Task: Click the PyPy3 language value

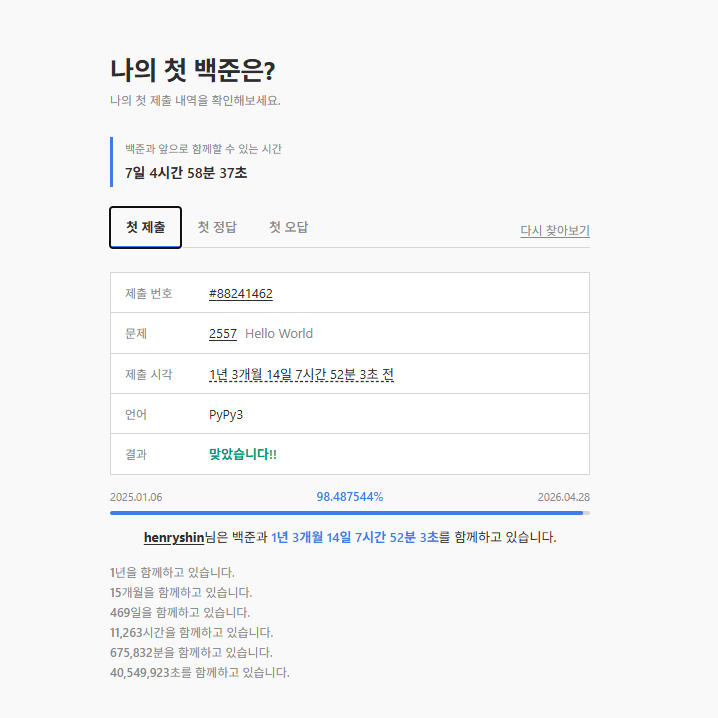Action: point(226,414)
